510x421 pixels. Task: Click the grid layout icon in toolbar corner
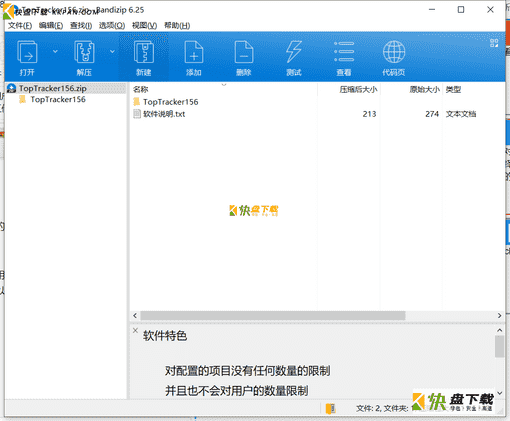tap(494, 43)
